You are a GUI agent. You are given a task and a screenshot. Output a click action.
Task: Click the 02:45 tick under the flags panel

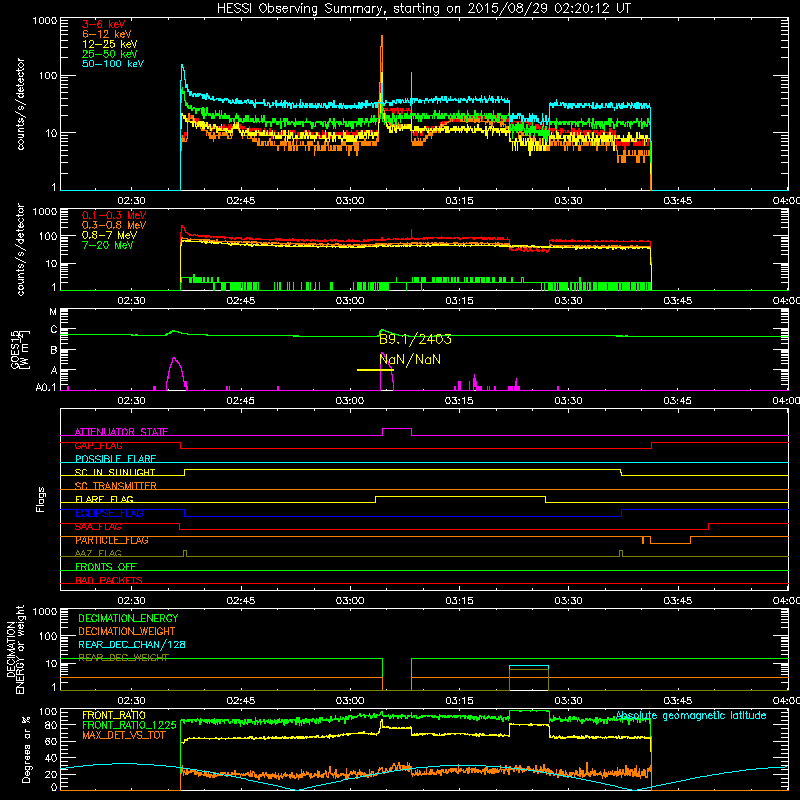coord(241,601)
